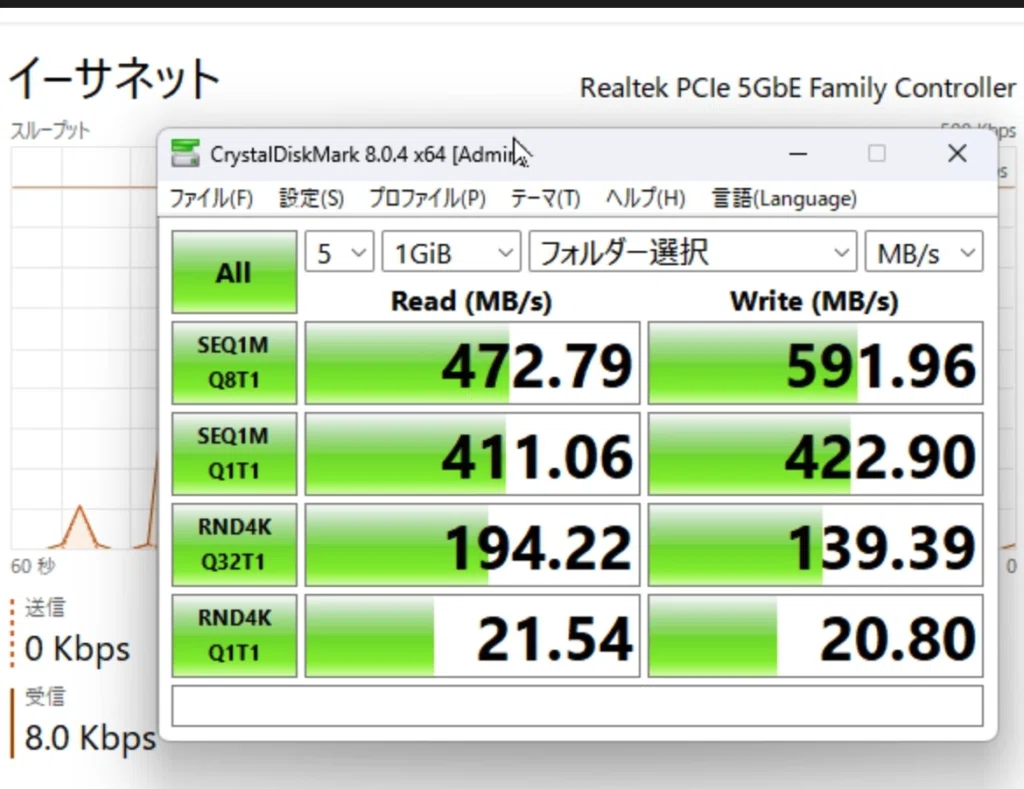Open the プロファイル(P) menu

tap(427, 198)
